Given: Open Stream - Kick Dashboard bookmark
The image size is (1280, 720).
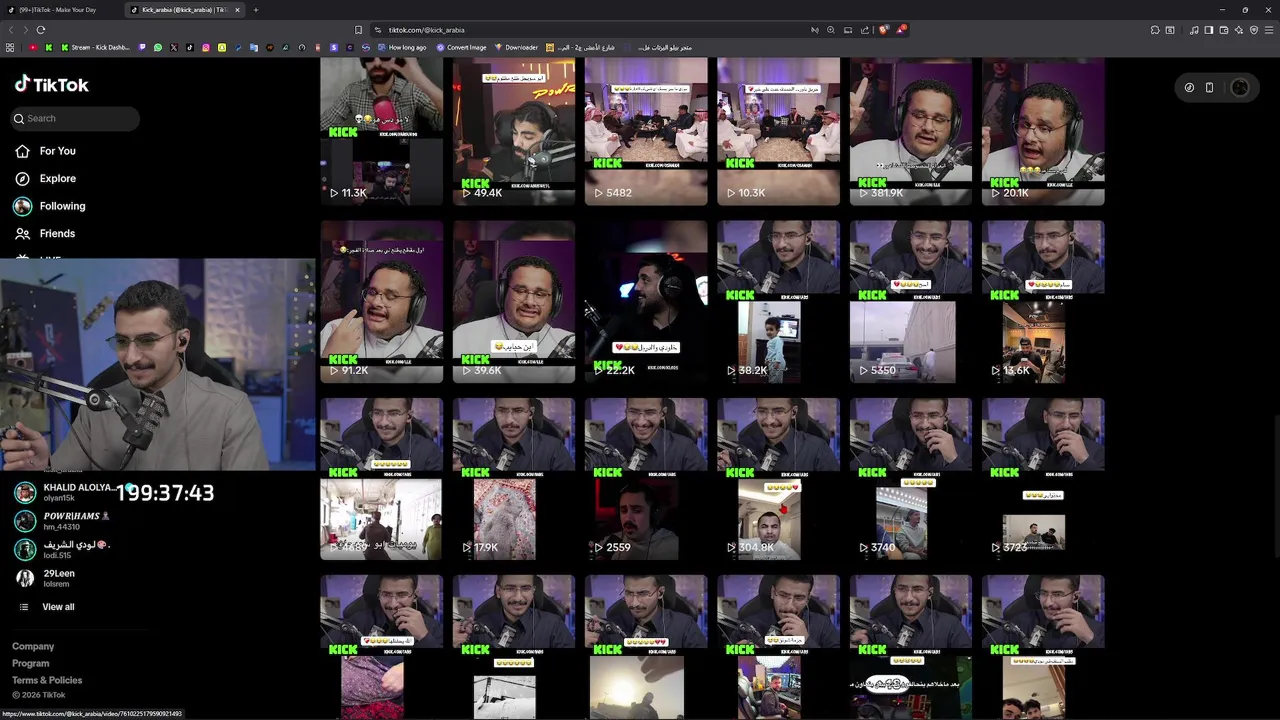Looking at the screenshot, I should [96, 47].
